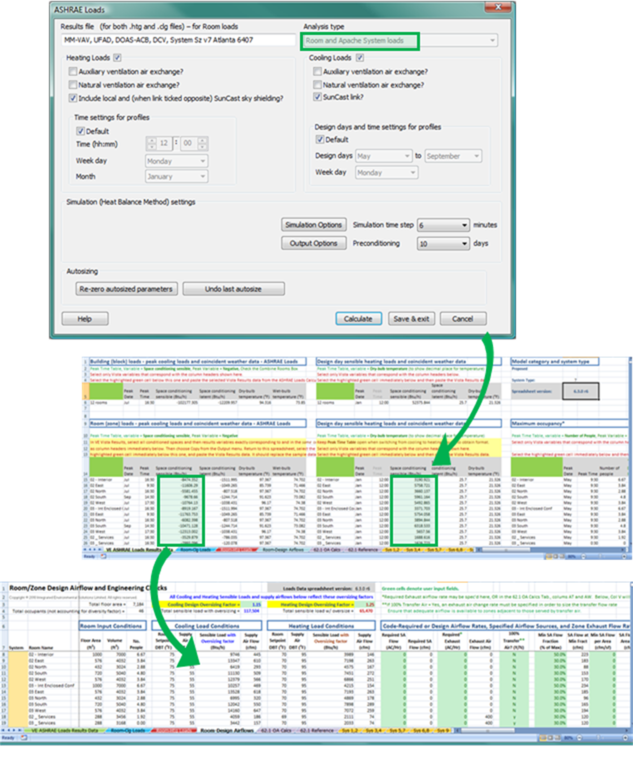Disable the SunCast link checkbox
Screen dimensions: 633x766
pyautogui.click(x=315, y=98)
